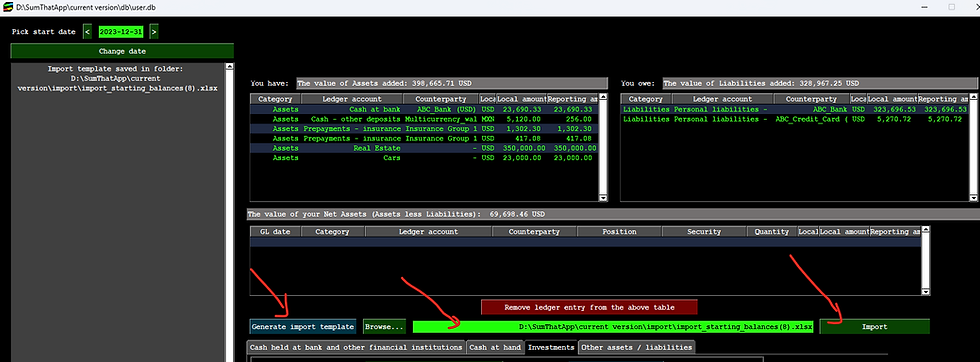Open Cash held at bank and other financial institutions tab
Image resolution: width=980 pixels, height=362 pixels.
tap(356, 347)
